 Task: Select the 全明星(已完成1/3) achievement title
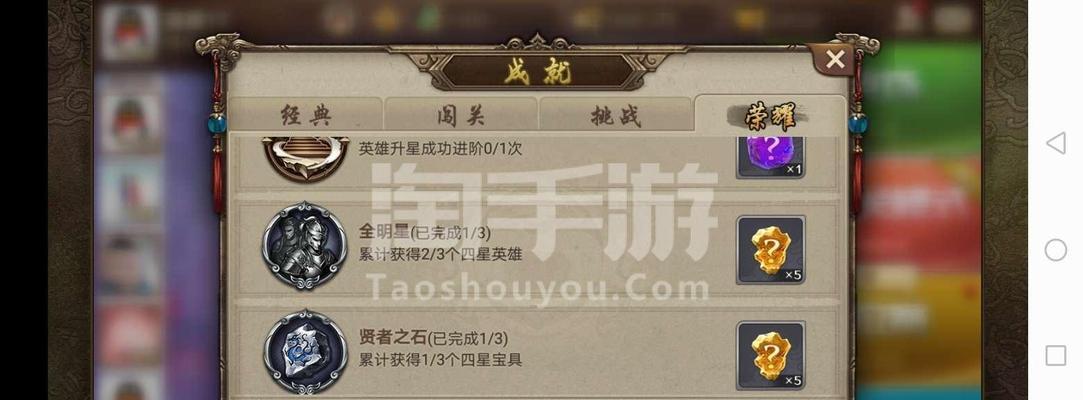425,232
